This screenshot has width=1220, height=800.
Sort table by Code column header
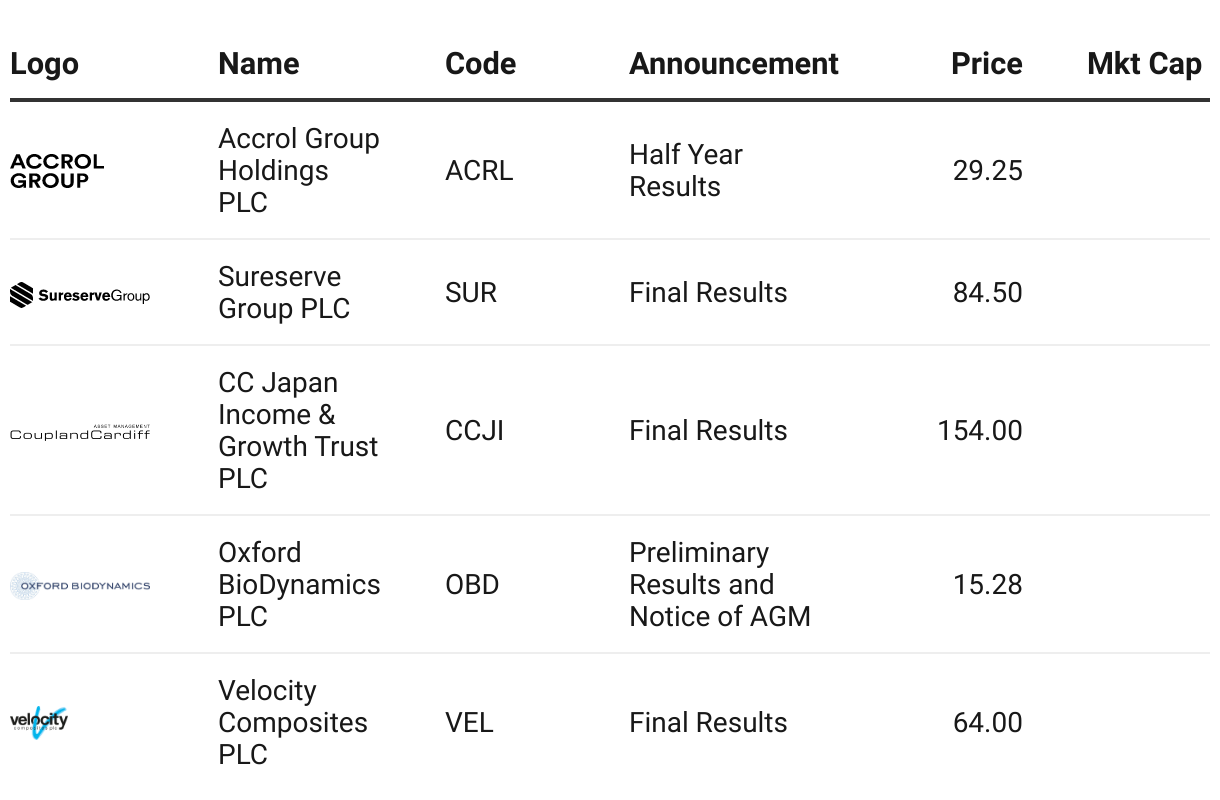(480, 64)
